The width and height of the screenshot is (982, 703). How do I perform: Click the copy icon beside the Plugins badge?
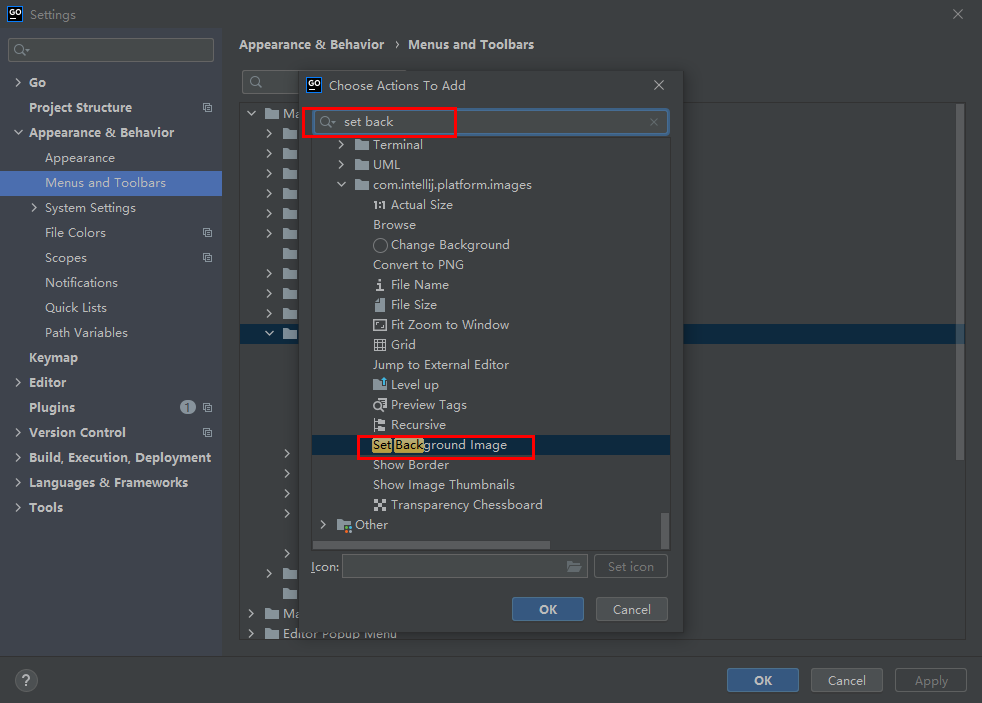tap(207, 408)
